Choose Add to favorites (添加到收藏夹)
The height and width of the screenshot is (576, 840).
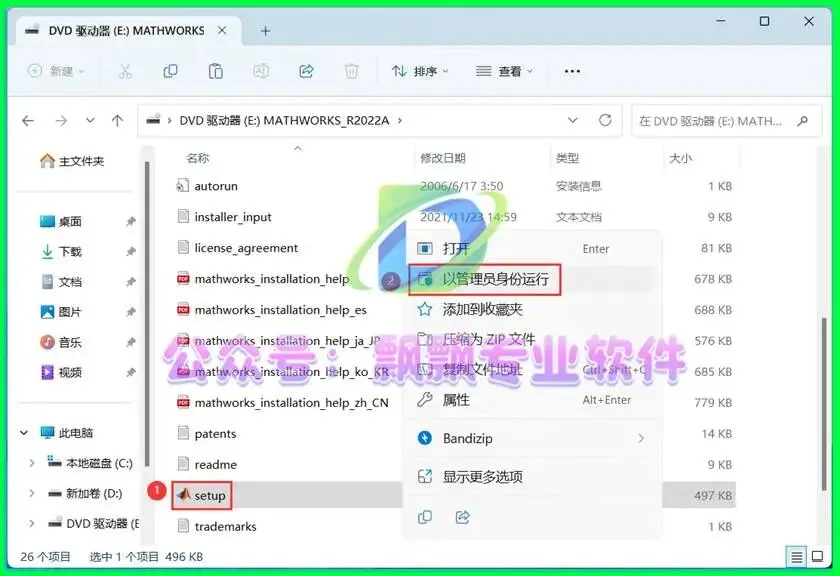(534, 309)
